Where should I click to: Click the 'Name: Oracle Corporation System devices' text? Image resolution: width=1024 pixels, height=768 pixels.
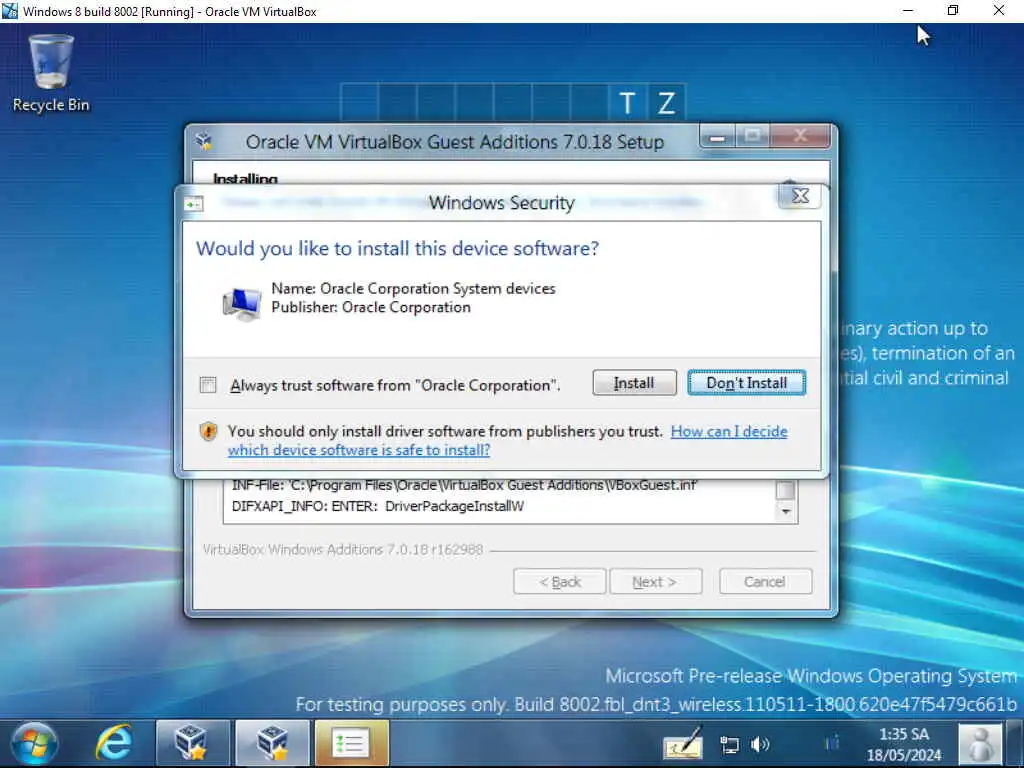413,289
